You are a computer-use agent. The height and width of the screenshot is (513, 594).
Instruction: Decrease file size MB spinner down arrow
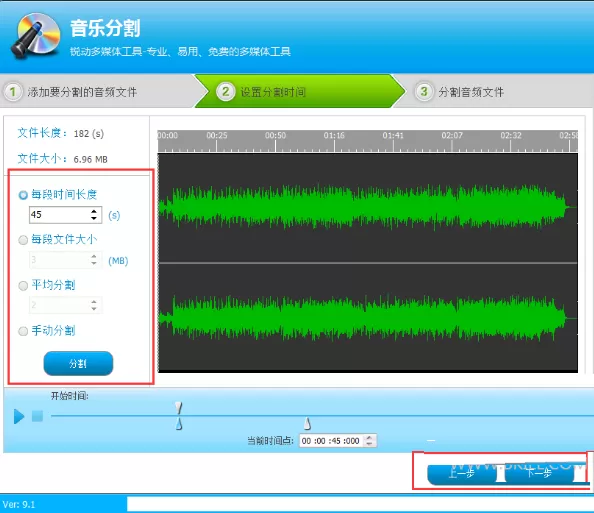tap(94, 263)
